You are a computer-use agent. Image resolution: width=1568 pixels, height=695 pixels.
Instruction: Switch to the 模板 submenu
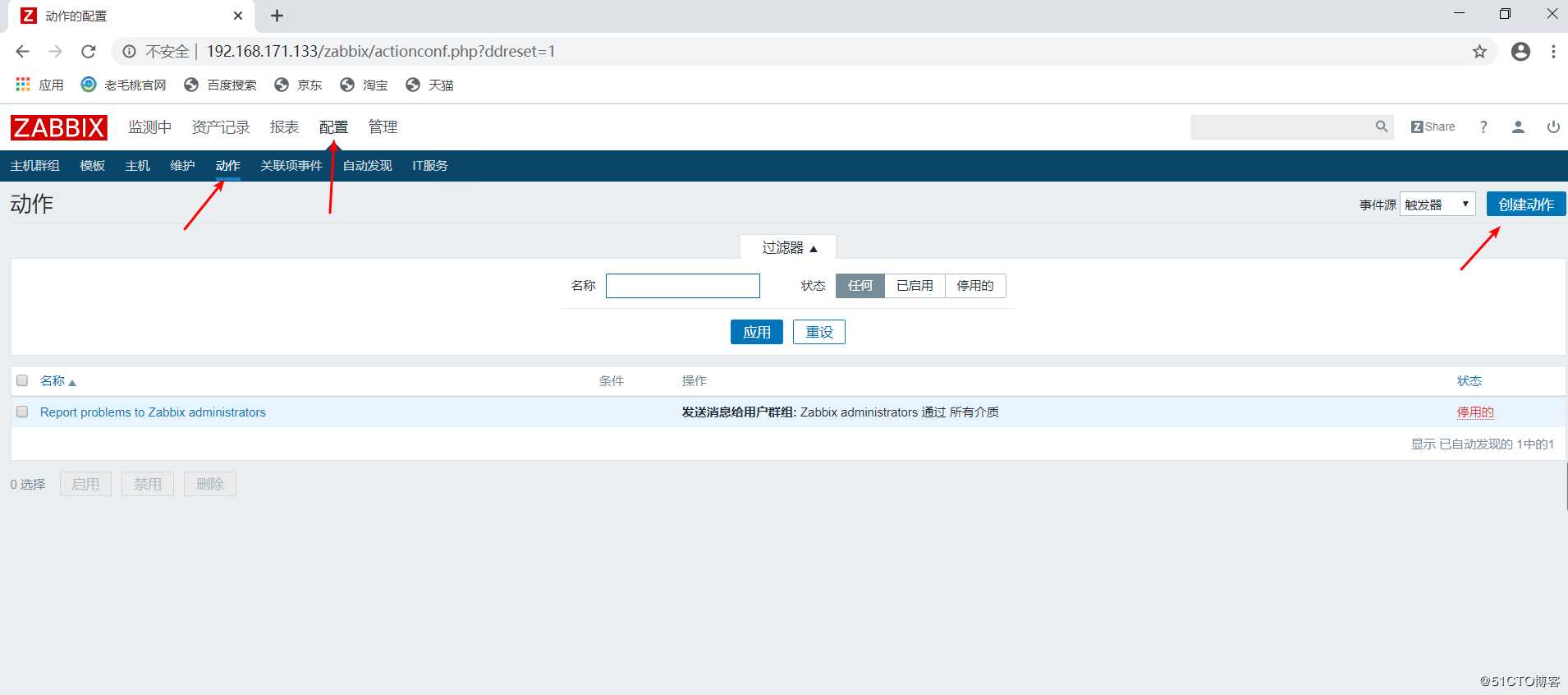pos(92,165)
